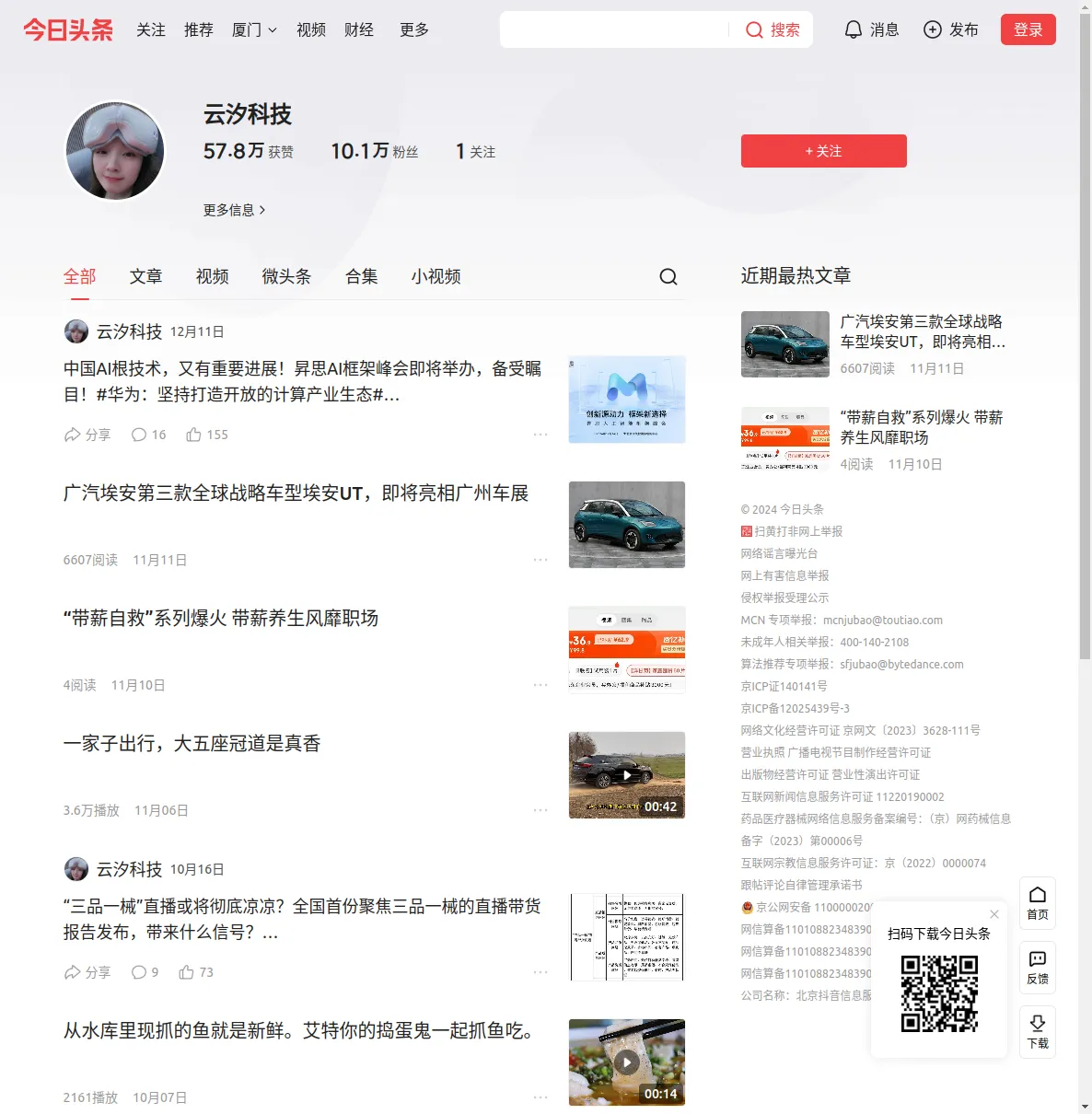Click the 今日头条 logo
This screenshot has height=1114, width=1092.
68,29
